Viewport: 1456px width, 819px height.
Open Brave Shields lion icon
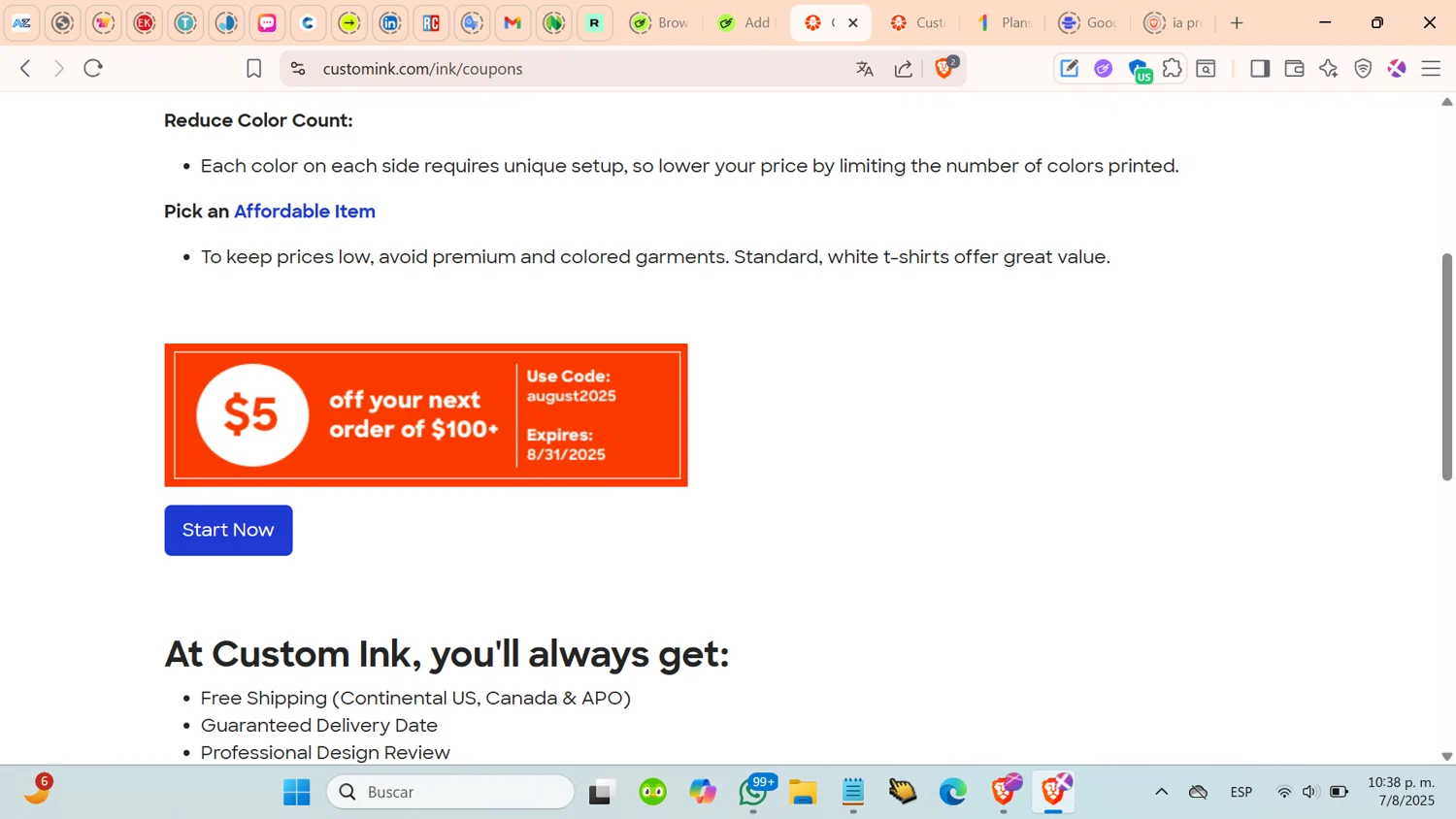point(944,68)
